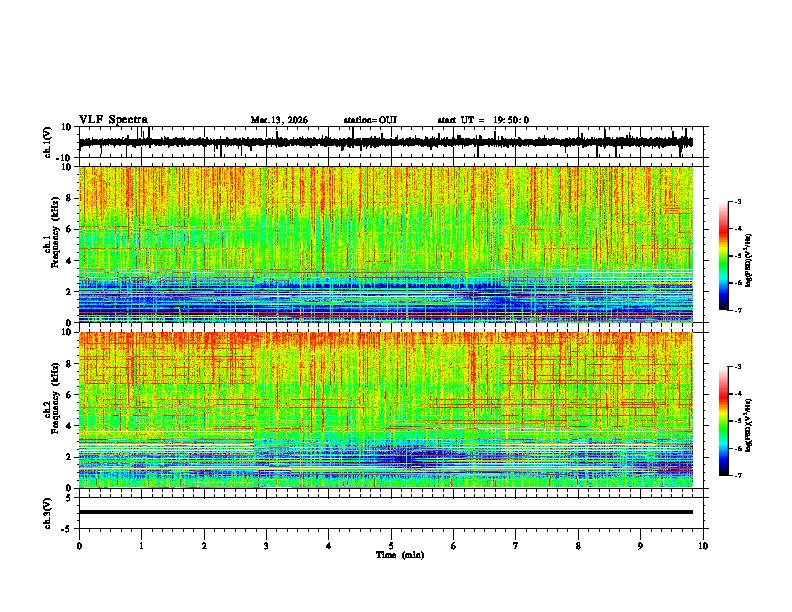Image resolution: width=792 pixels, height=612 pixels.
Task: Click the thick black ch.3 voltage line
Action: [x=385, y=512]
